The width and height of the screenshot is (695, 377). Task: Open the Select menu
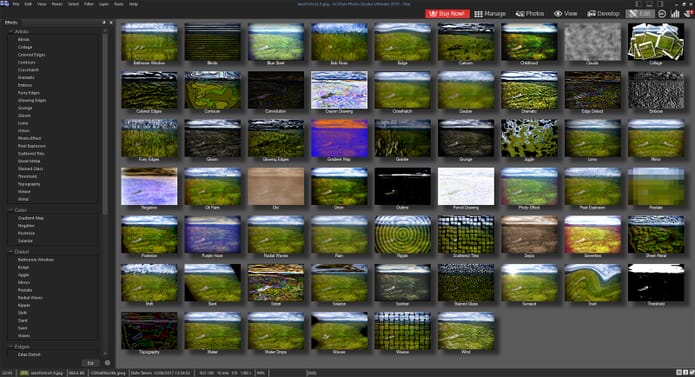coord(73,4)
